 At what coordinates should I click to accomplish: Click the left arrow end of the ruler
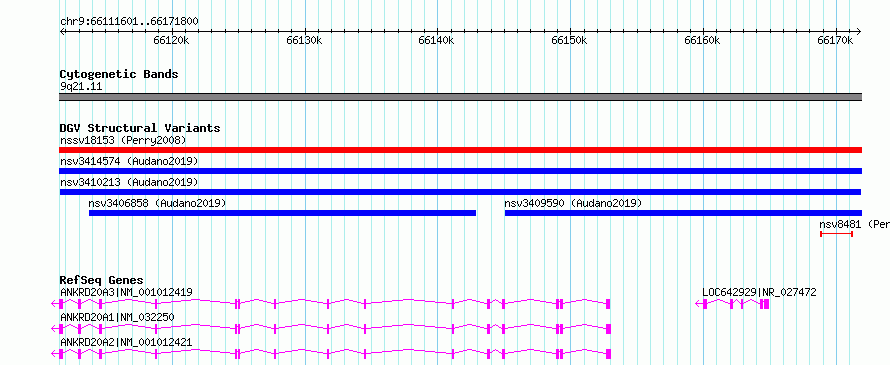(x=62, y=31)
